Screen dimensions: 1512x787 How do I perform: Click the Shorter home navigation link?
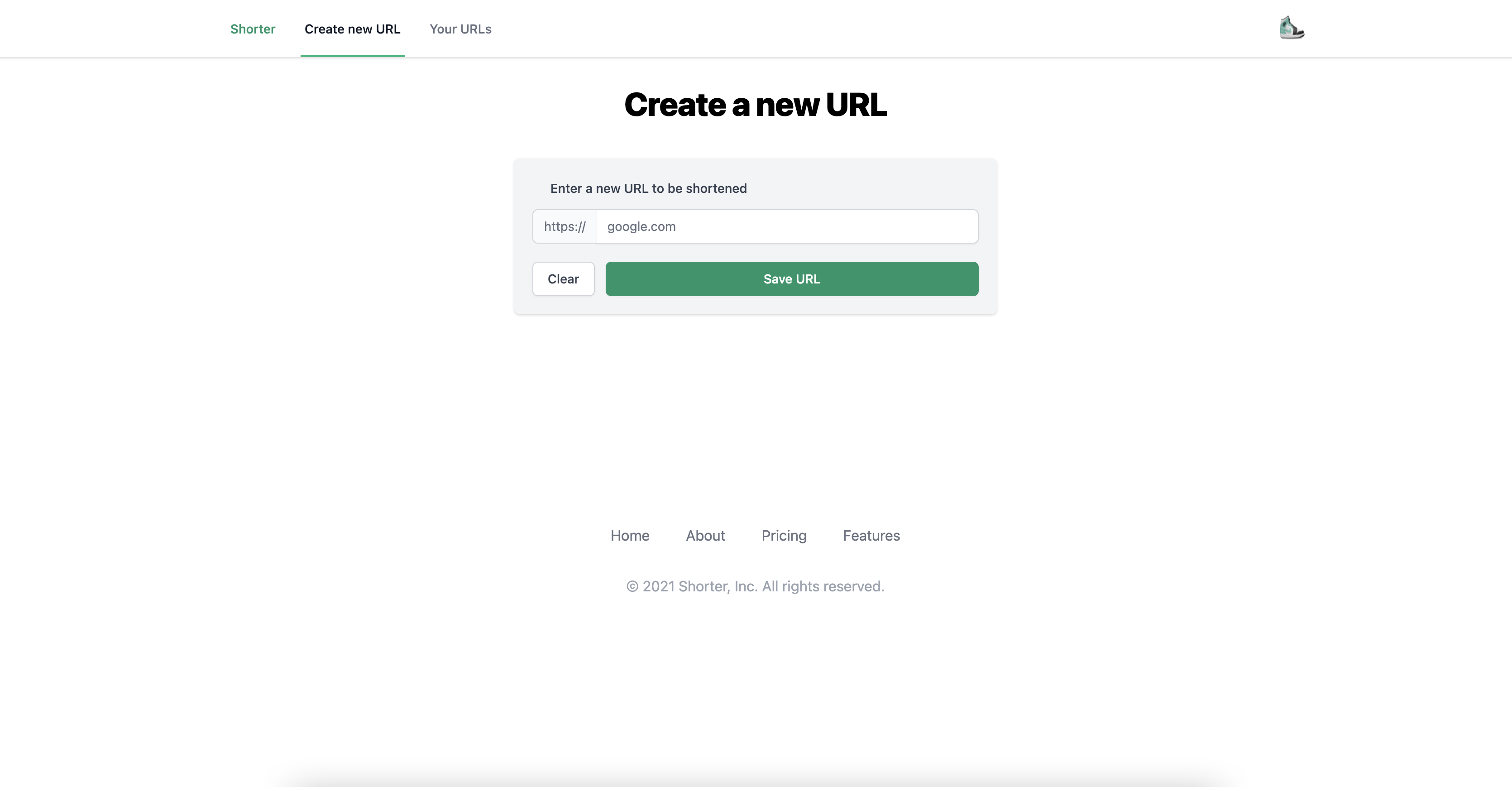point(253,28)
